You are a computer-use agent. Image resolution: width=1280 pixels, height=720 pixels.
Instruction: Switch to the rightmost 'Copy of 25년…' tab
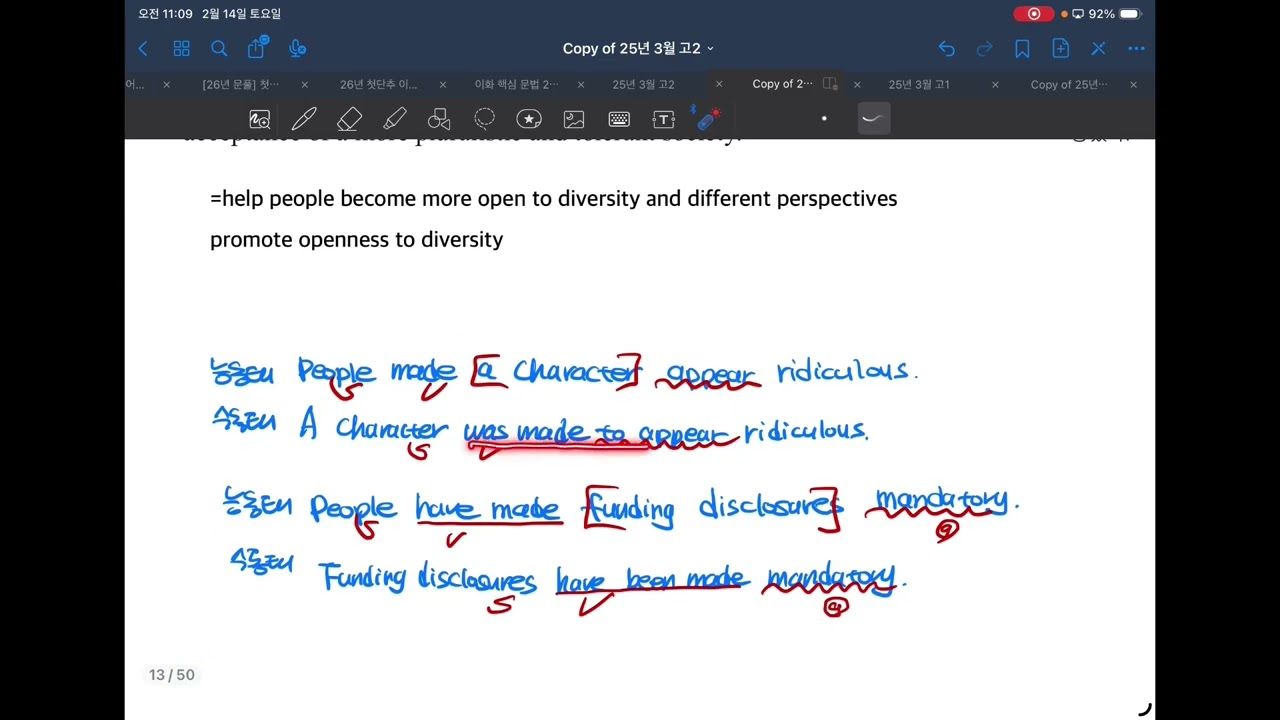coord(1070,85)
